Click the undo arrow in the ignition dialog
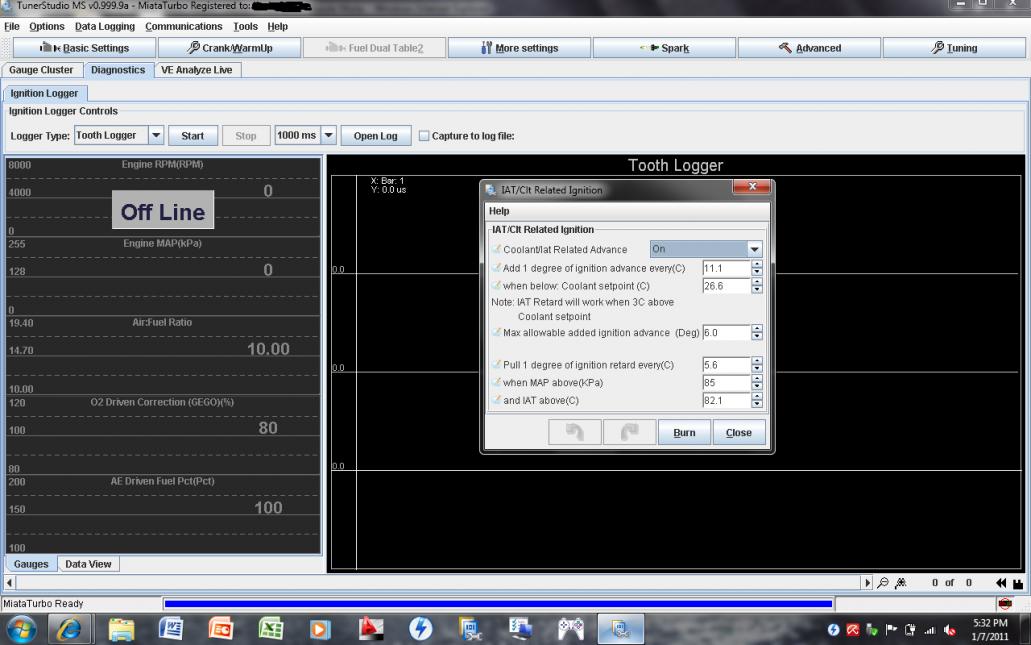Screen dimensions: 1031x645 coord(575,432)
